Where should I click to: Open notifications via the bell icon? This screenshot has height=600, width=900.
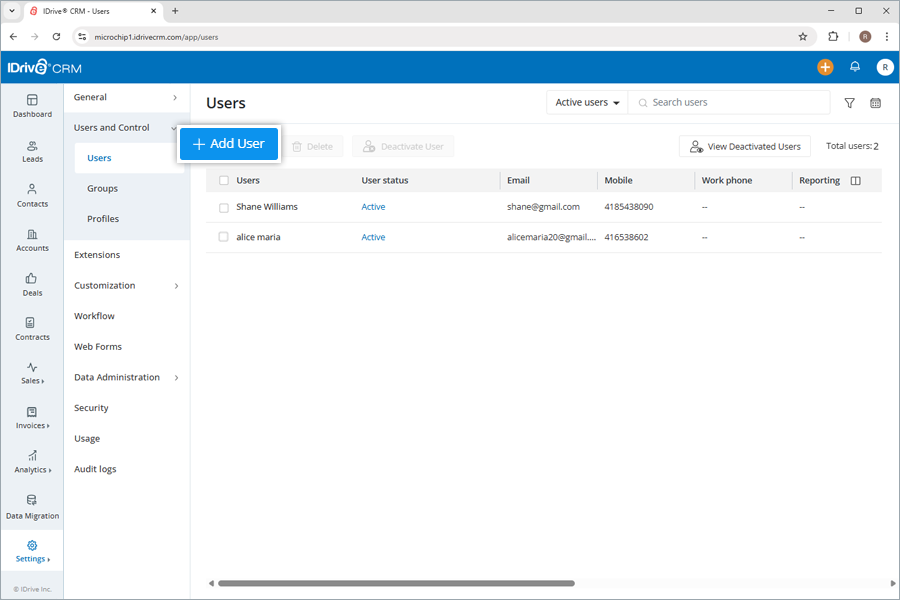(x=855, y=67)
